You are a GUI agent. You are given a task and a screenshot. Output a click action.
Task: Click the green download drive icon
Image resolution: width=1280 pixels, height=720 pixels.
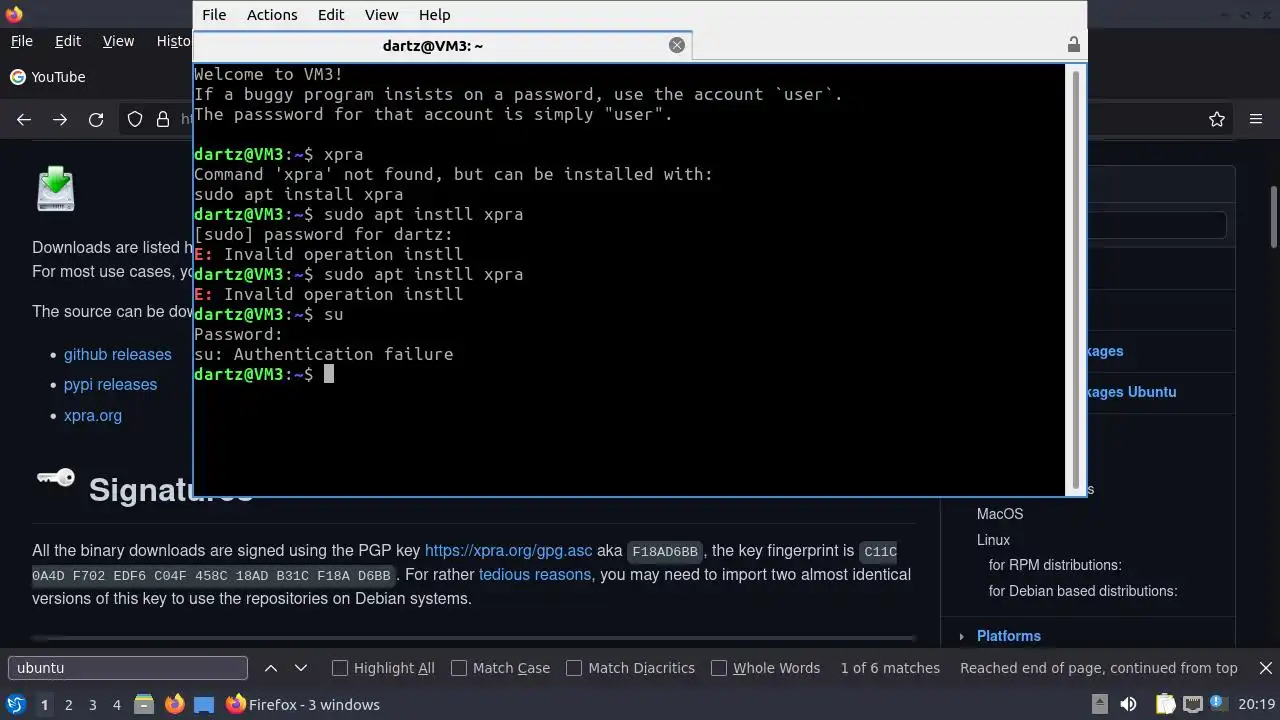pos(56,188)
